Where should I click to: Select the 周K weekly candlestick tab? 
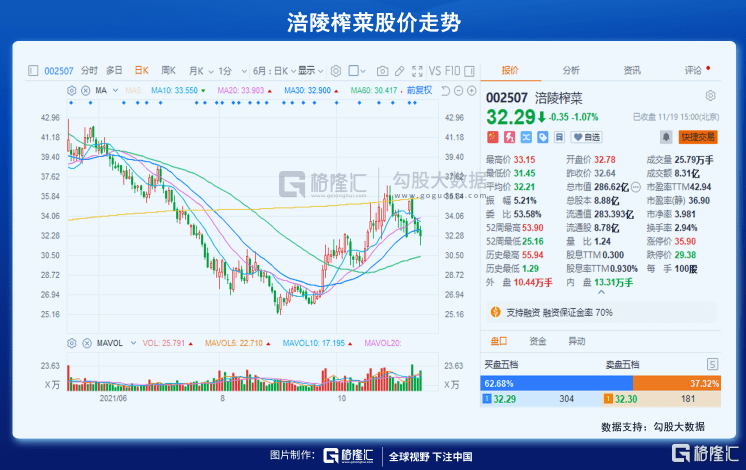click(168, 71)
